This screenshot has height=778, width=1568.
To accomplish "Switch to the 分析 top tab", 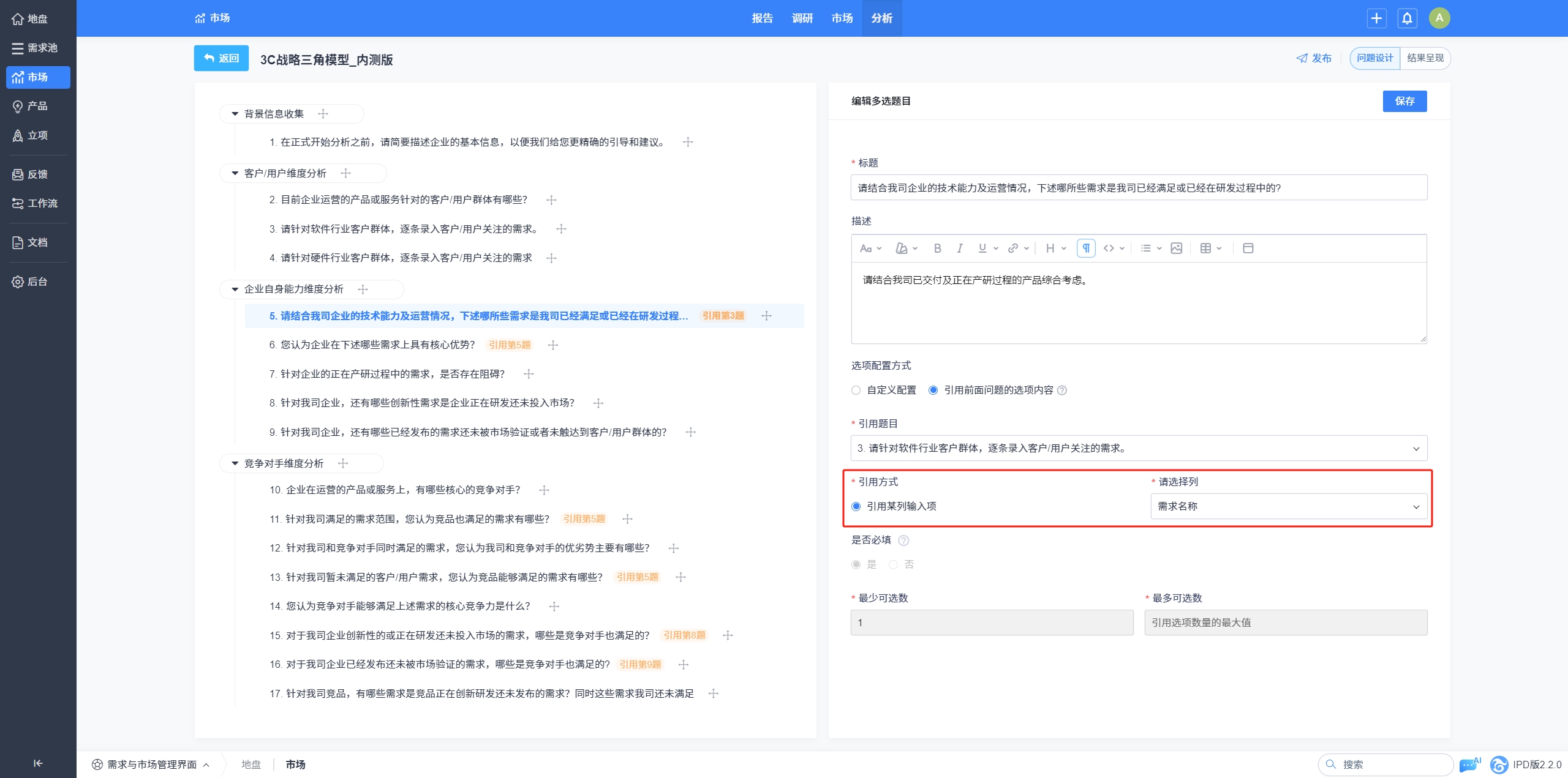I will [881, 18].
